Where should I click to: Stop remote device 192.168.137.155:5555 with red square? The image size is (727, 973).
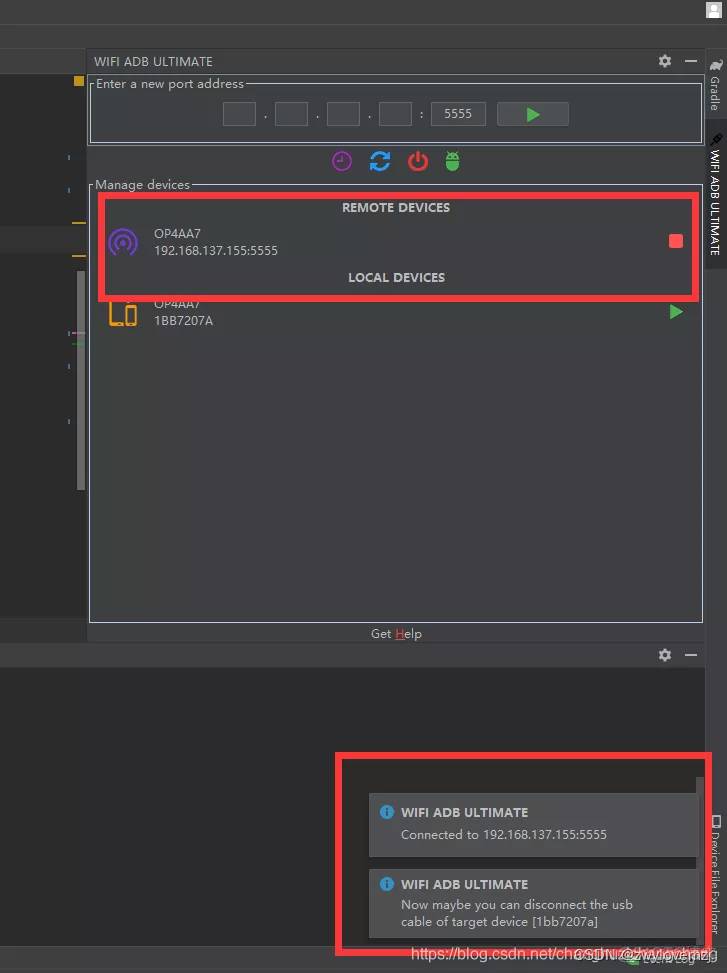676,241
